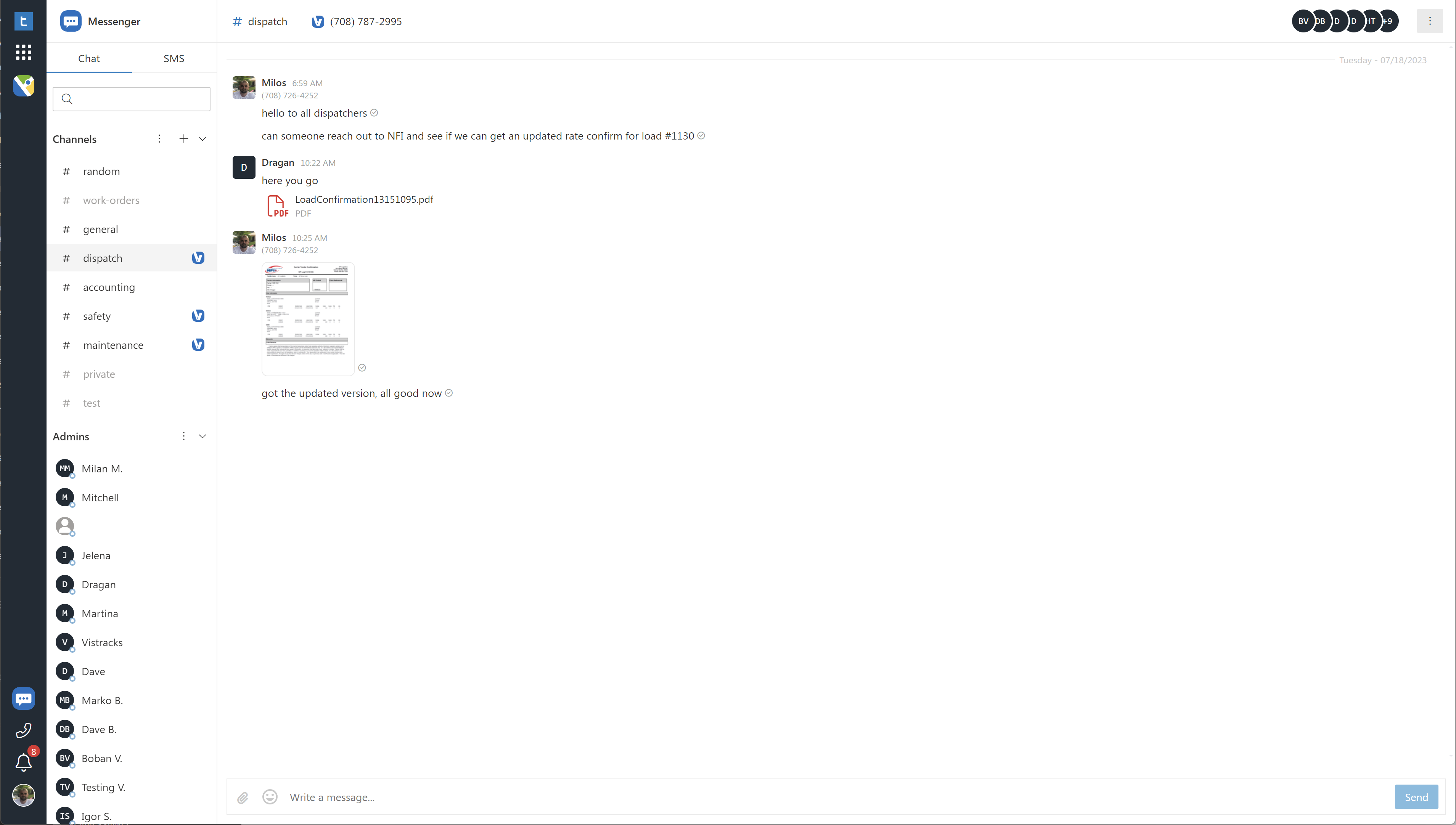
Task: Click the three-dot menu next to Admins
Action: coord(183,436)
